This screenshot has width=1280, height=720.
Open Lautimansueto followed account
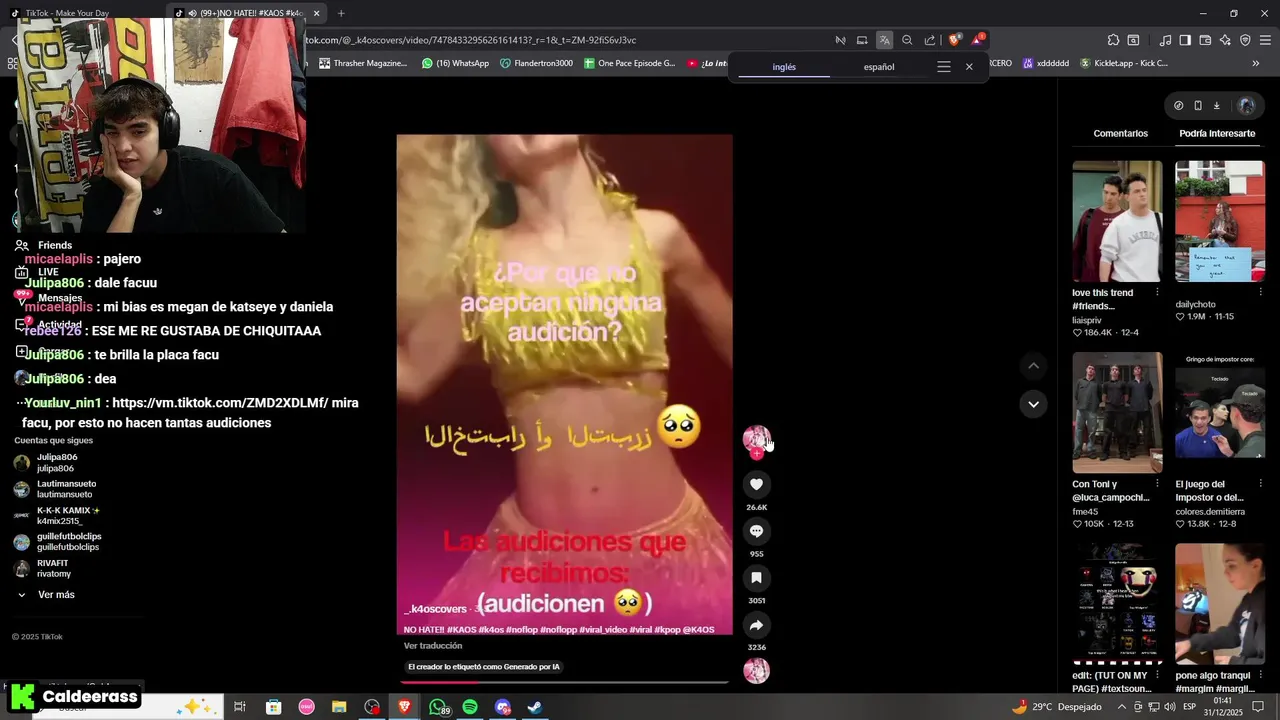pyautogui.click(x=57, y=489)
